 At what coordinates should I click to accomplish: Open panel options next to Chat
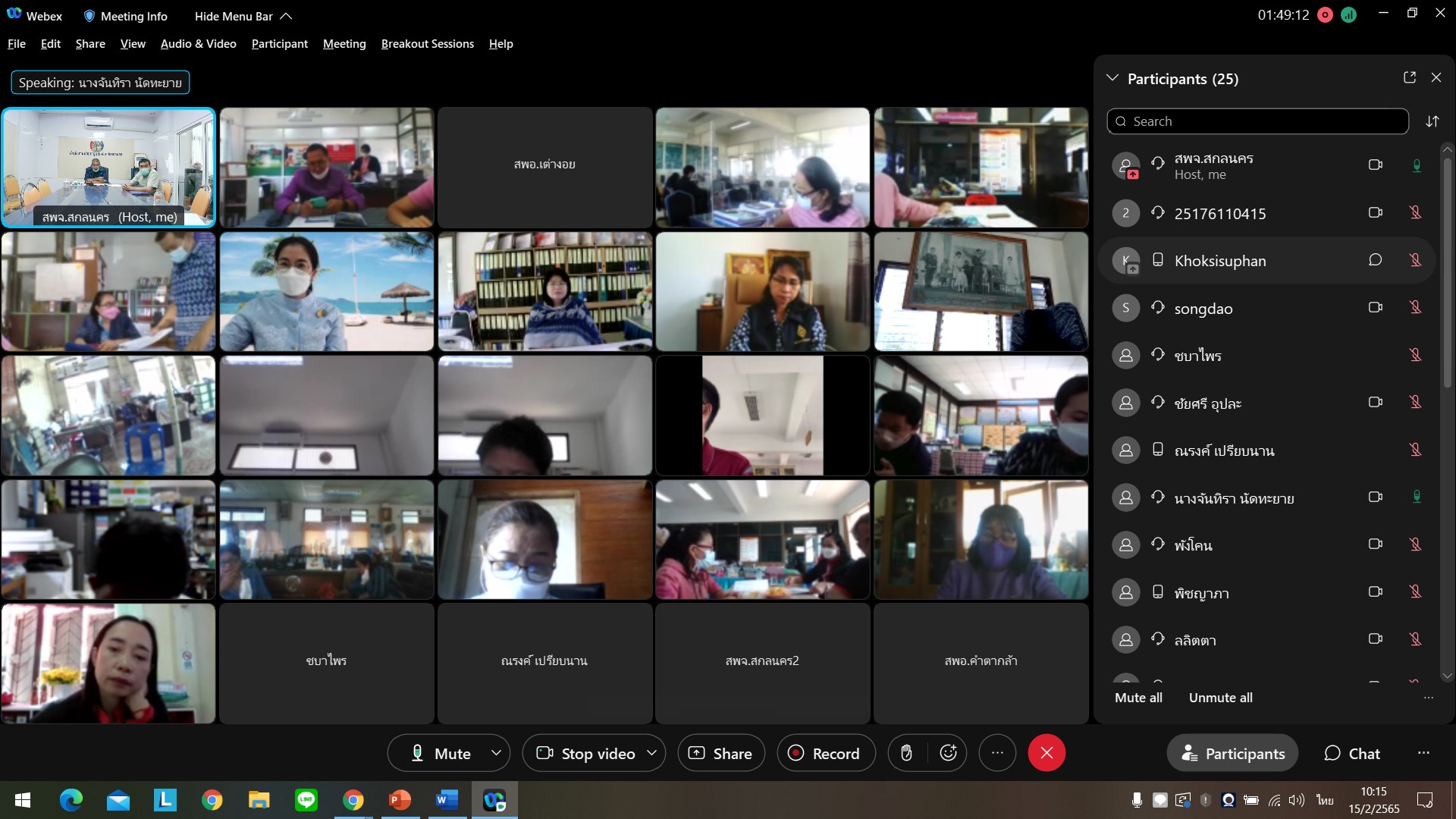(1423, 753)
